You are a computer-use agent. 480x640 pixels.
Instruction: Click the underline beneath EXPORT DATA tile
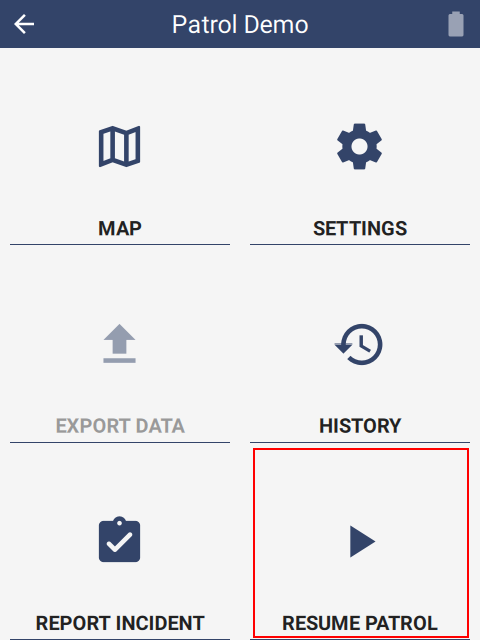[x=120, y=442]
